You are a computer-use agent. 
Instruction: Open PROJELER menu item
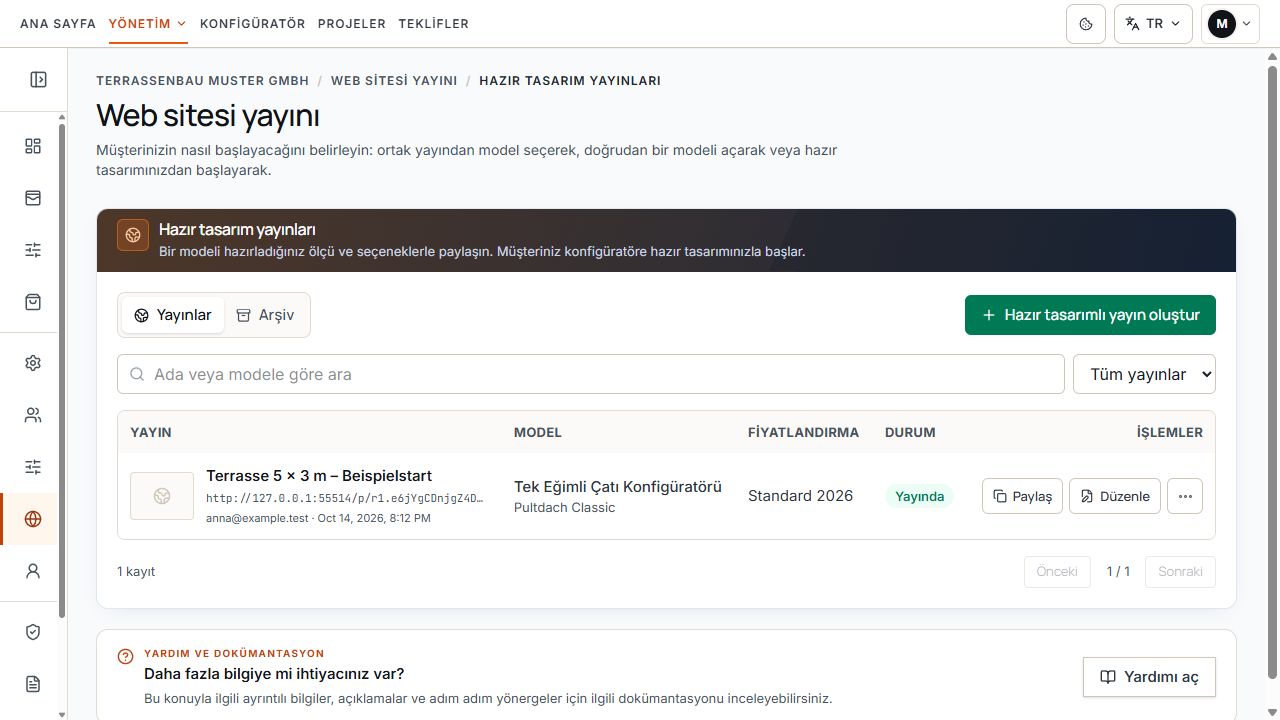tap(352, 24)
